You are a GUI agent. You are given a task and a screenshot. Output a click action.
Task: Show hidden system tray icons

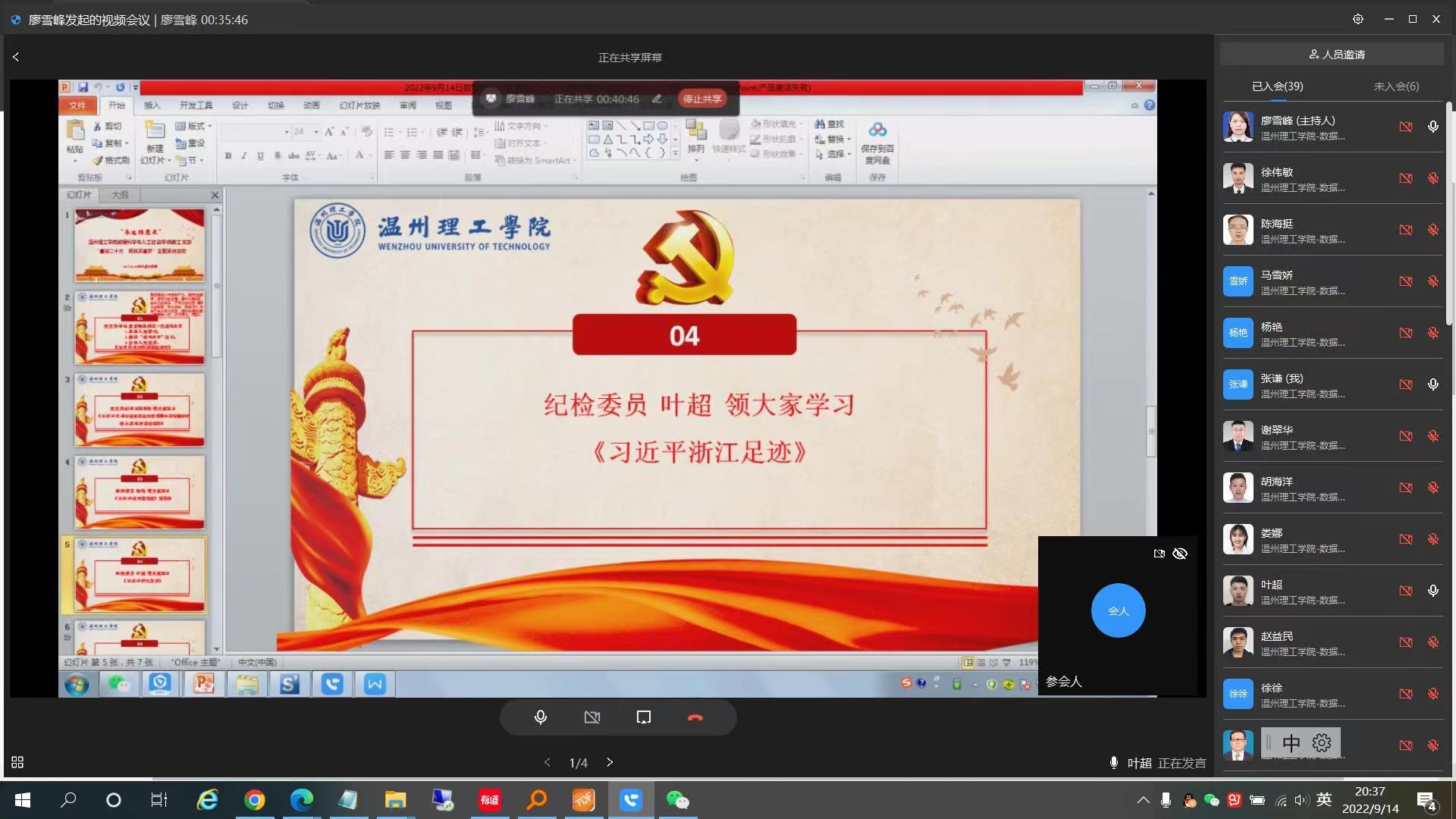coord(1144,800)
